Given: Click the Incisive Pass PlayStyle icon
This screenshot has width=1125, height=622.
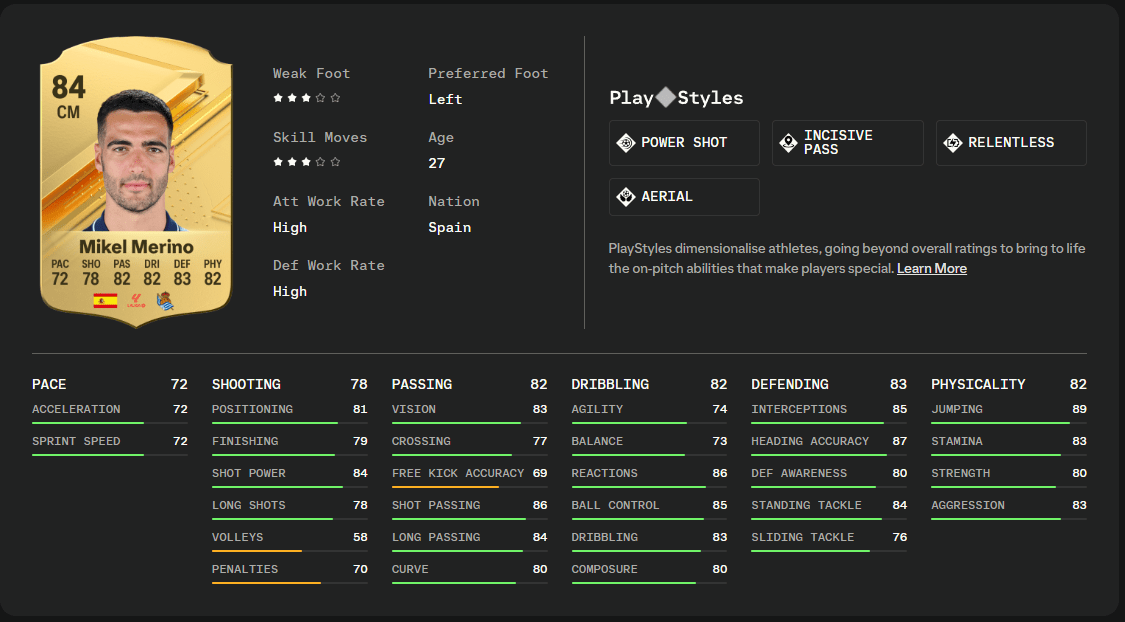Looking at the screenshot, I should (x=788, y=143).
